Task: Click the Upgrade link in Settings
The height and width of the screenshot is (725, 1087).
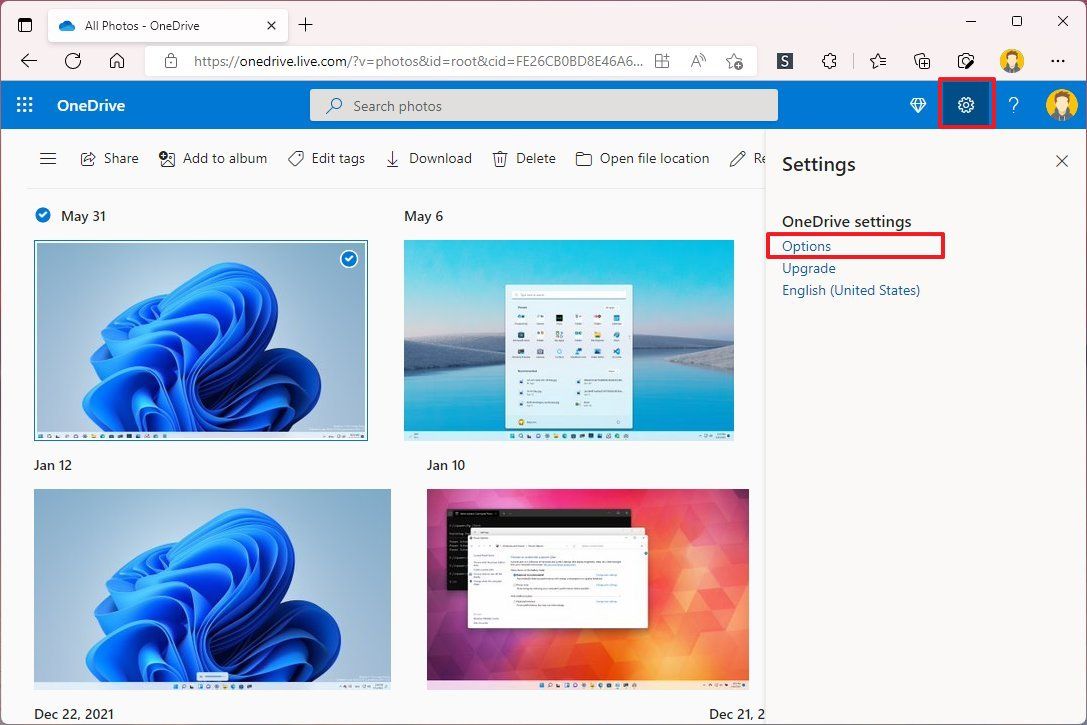Action: pos(809,268)
